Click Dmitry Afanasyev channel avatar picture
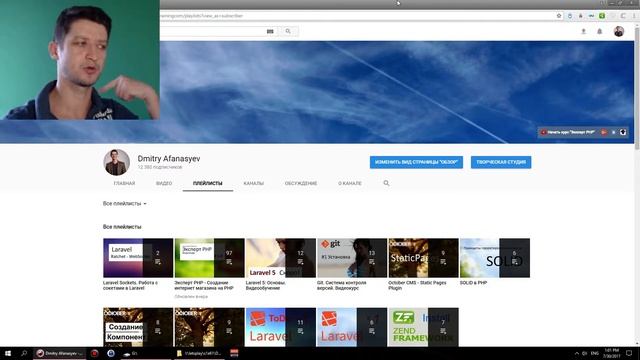This screenshot has height=360, width=640. [x=117, y=162]
